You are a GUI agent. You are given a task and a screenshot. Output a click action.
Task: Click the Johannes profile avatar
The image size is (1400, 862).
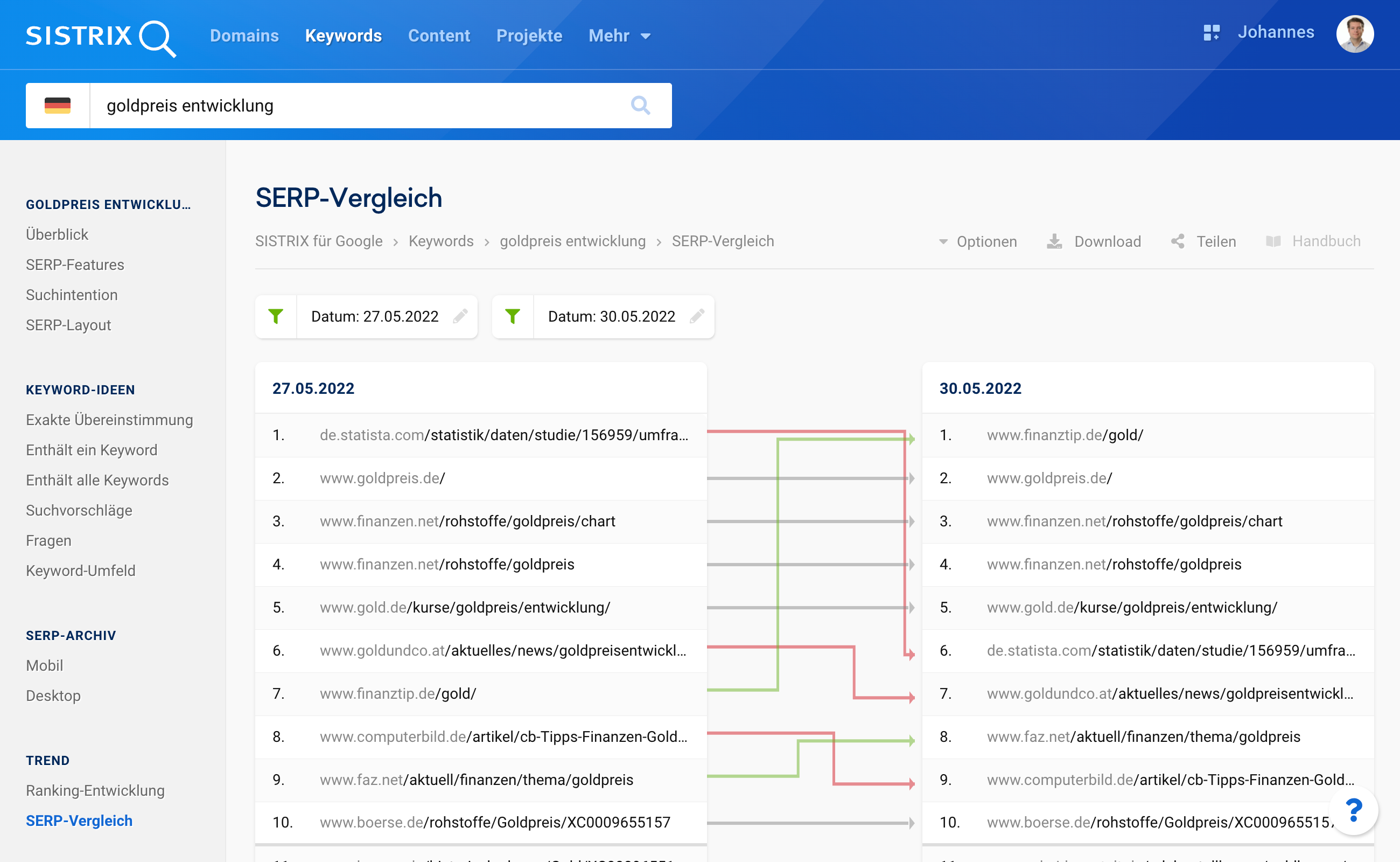pos(1354,33)
